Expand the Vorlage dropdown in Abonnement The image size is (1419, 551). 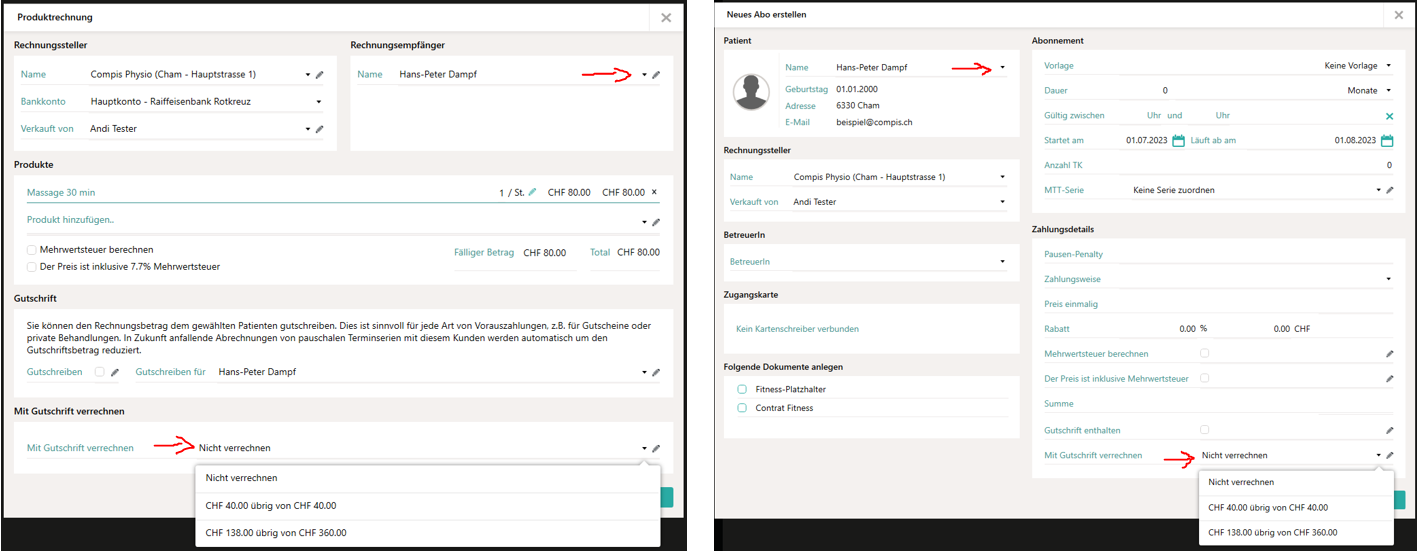(x=1388, y=66)
